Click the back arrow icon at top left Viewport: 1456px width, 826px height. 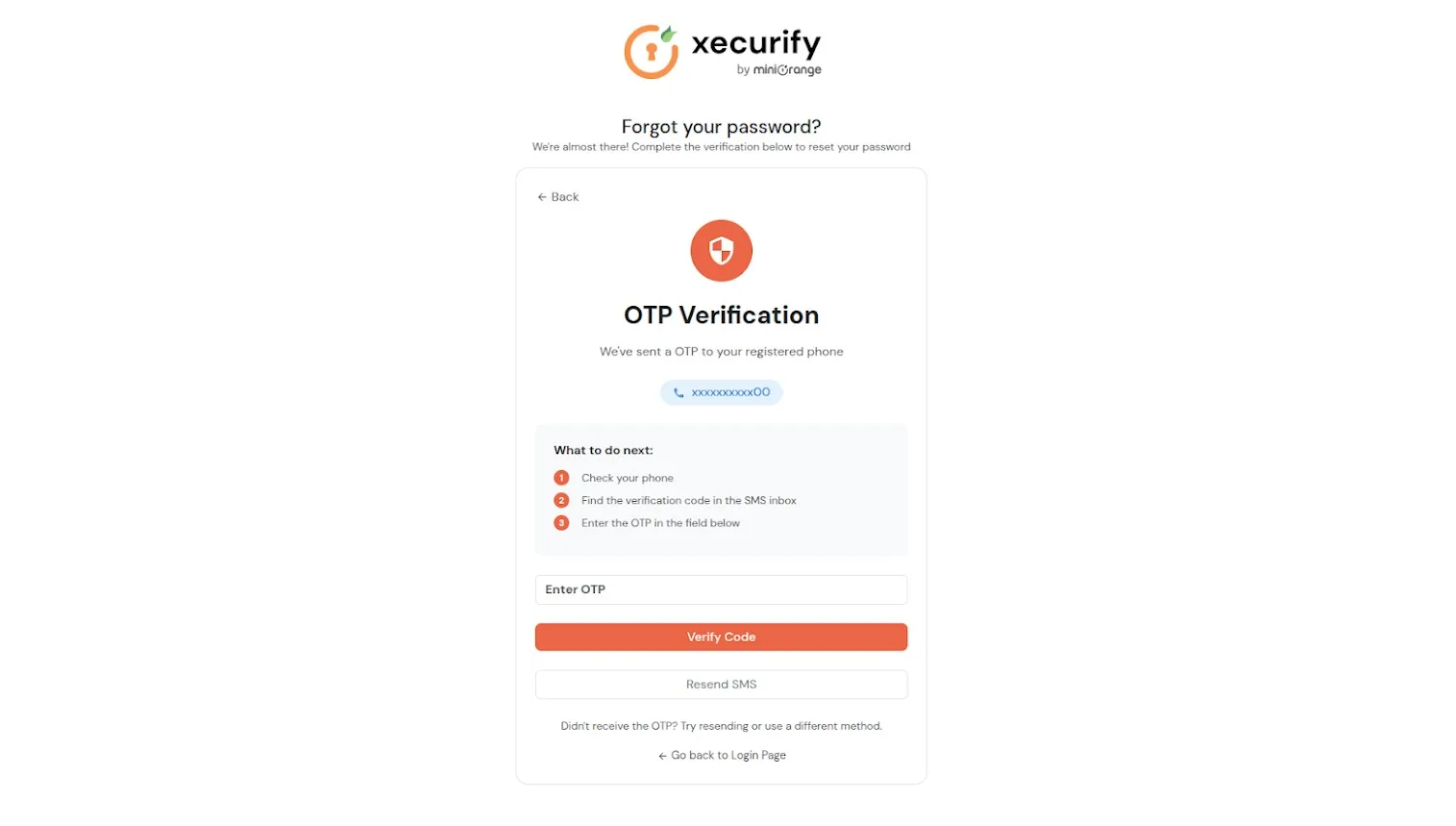pos(542,196)
